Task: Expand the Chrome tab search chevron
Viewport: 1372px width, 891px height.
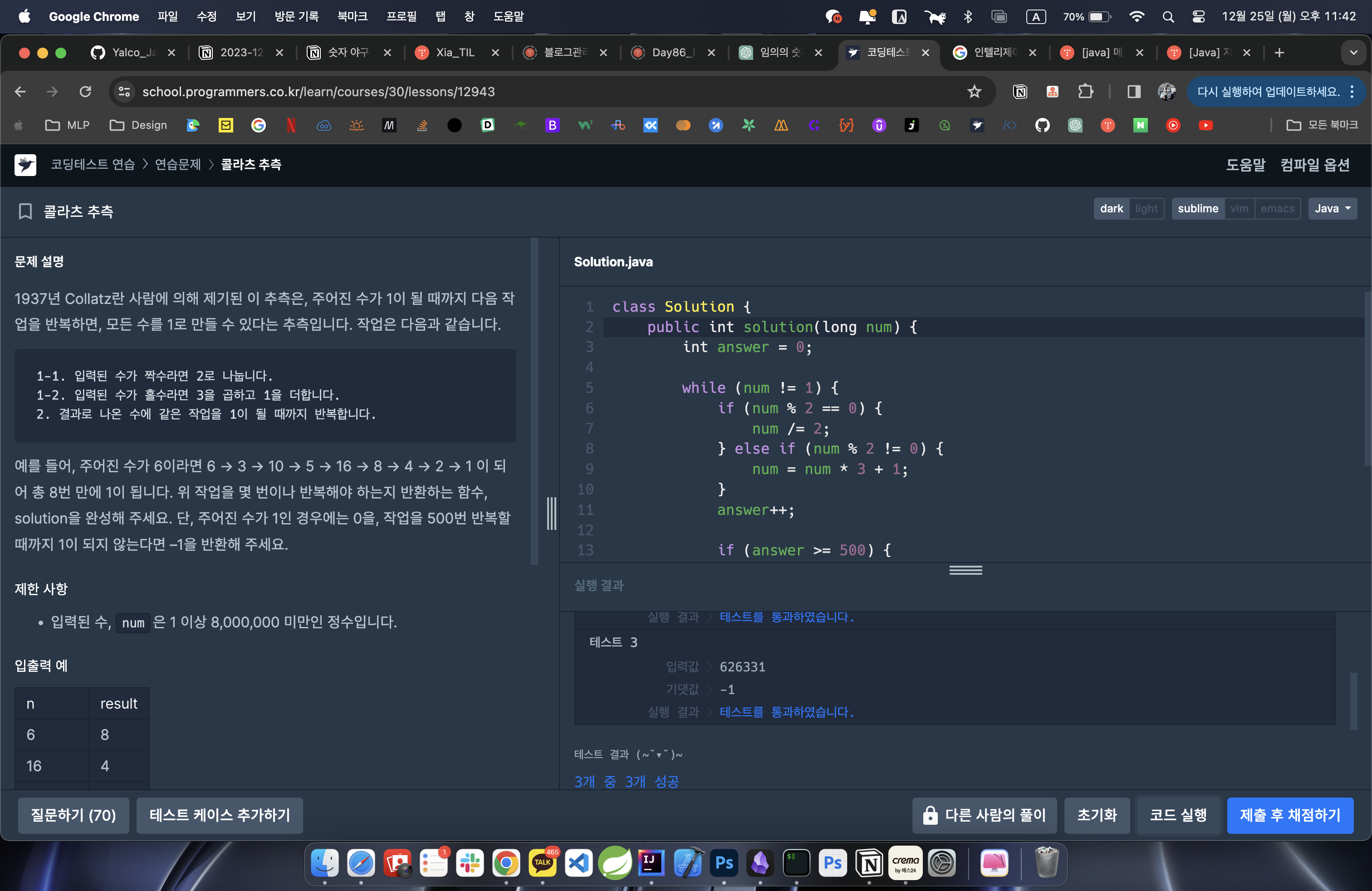Action: pyautogui.click(x=1353, y=53)
